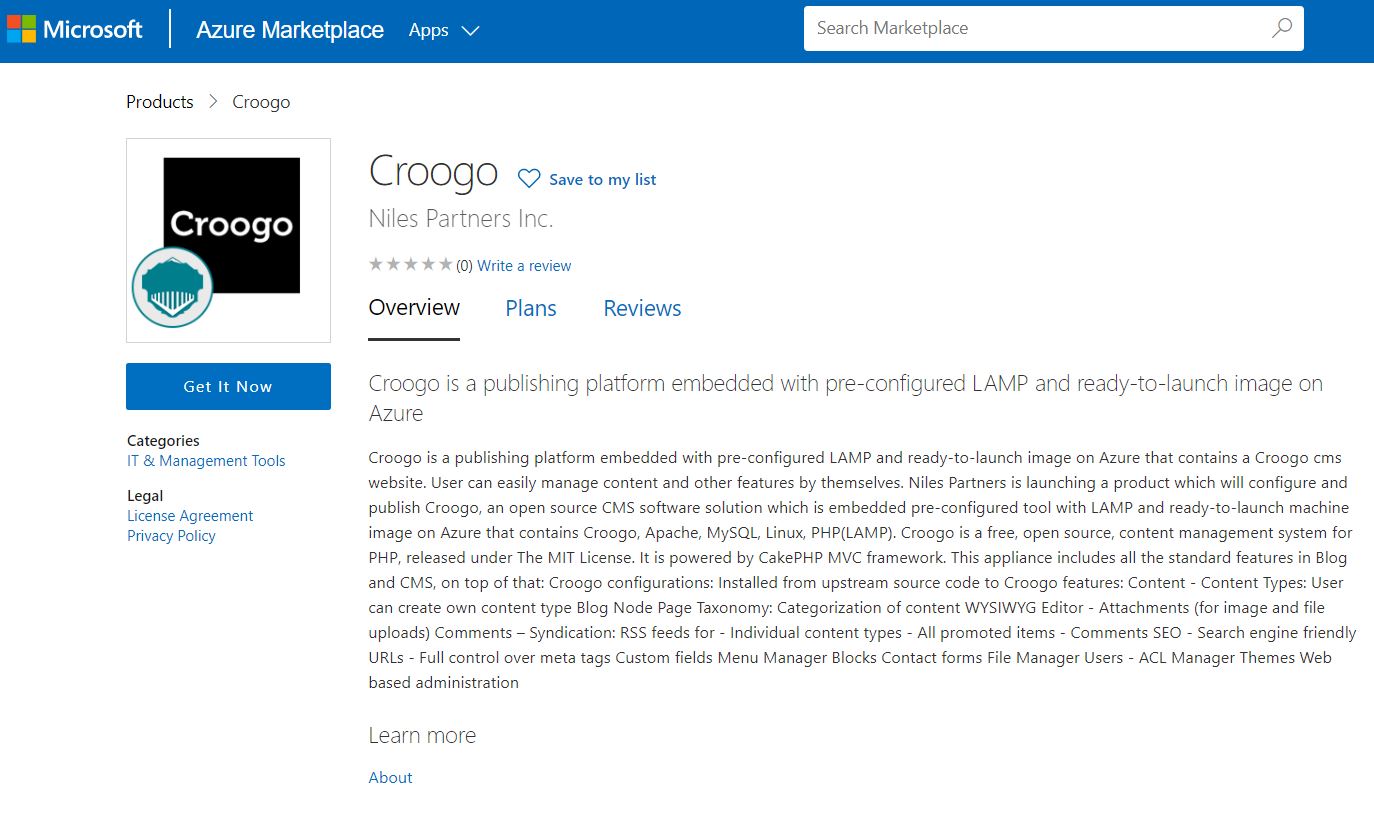Image resolution: width=1374 pixels, height=813 pixels.
Task: Click the star rating row
Action: point(410,265)
